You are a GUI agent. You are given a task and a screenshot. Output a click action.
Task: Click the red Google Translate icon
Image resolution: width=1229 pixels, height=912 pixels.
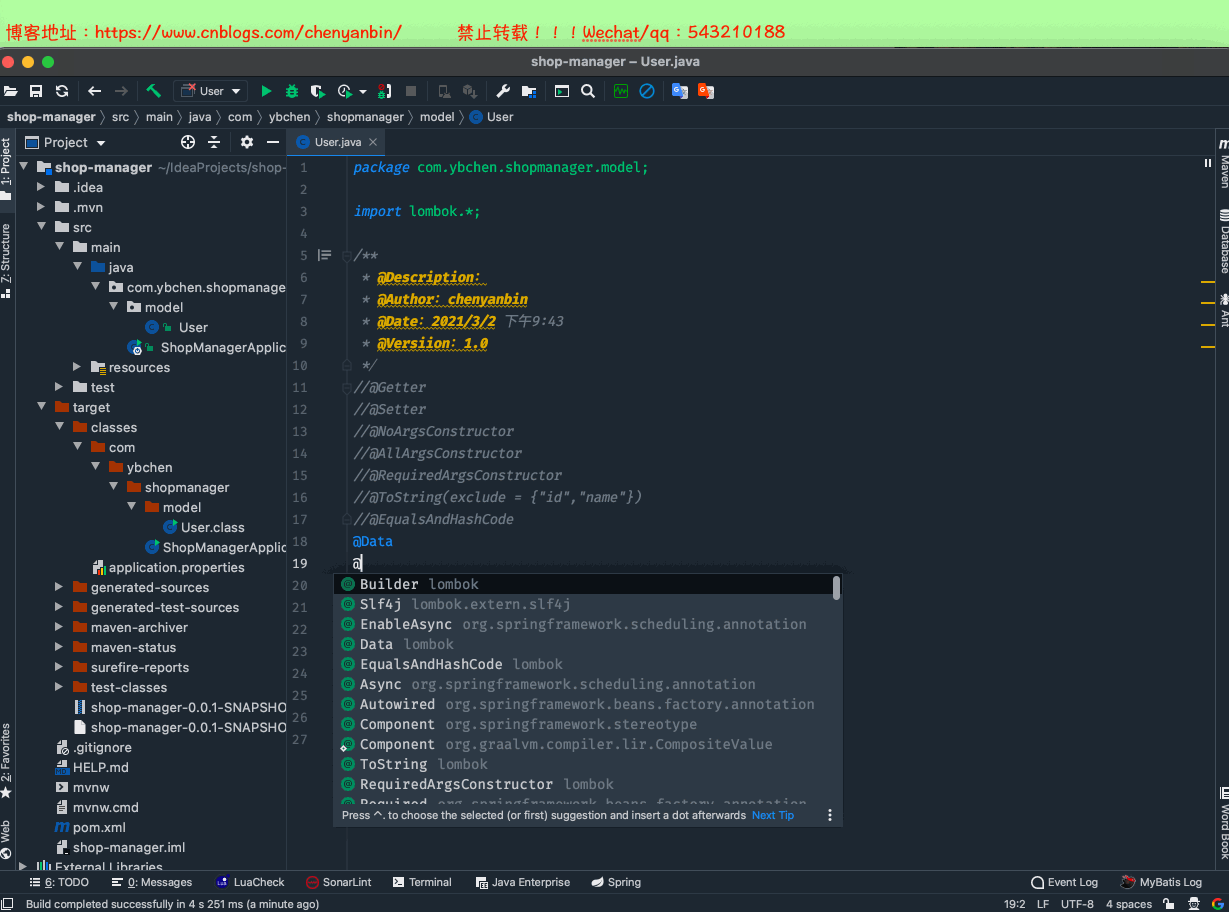coord(706,91)
